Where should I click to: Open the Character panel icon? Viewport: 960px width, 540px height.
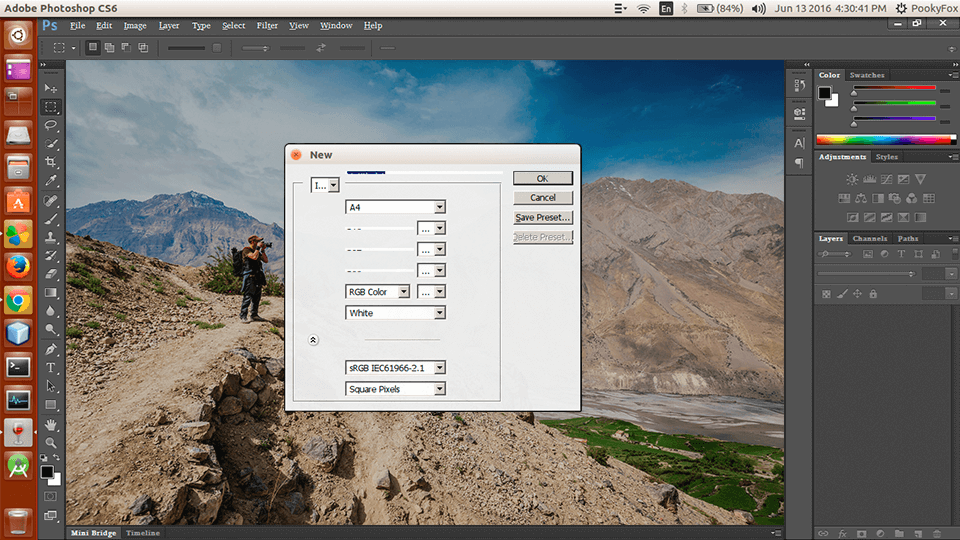[799, 143]
